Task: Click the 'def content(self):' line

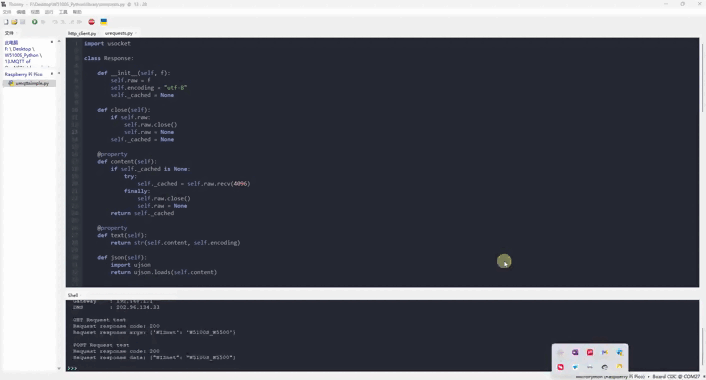Action: [127, 162]
